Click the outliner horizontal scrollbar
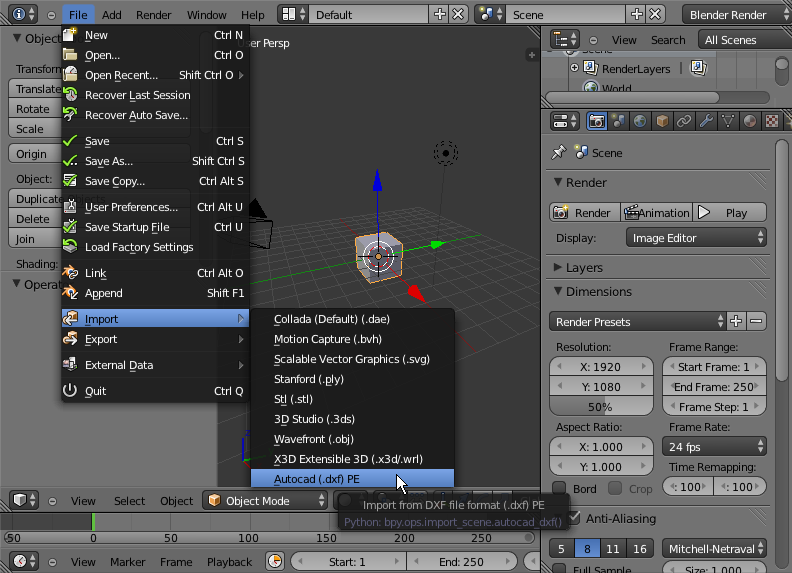792x573 pixels. (x=632, y=97)
